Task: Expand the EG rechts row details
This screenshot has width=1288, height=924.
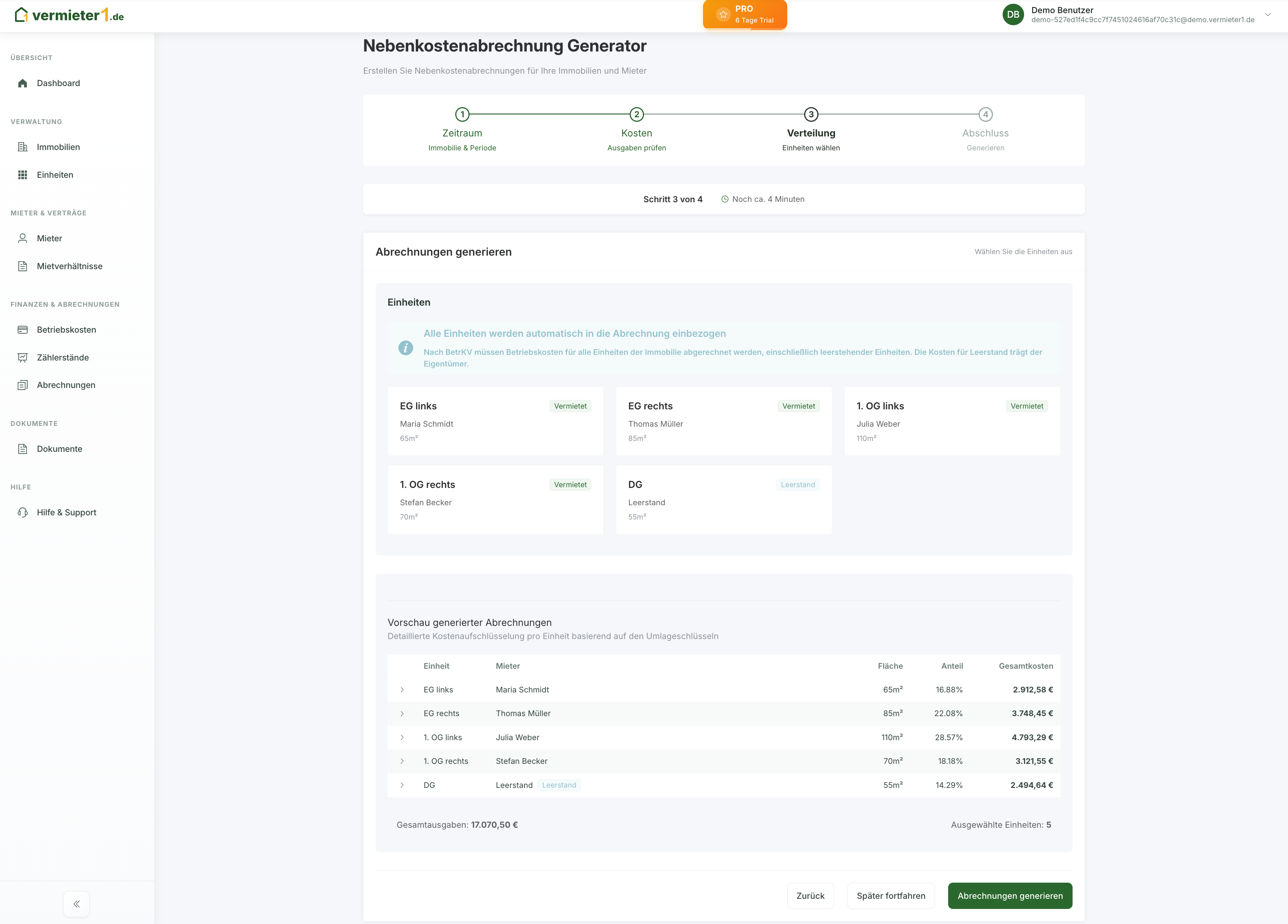Action: (402, 713)
